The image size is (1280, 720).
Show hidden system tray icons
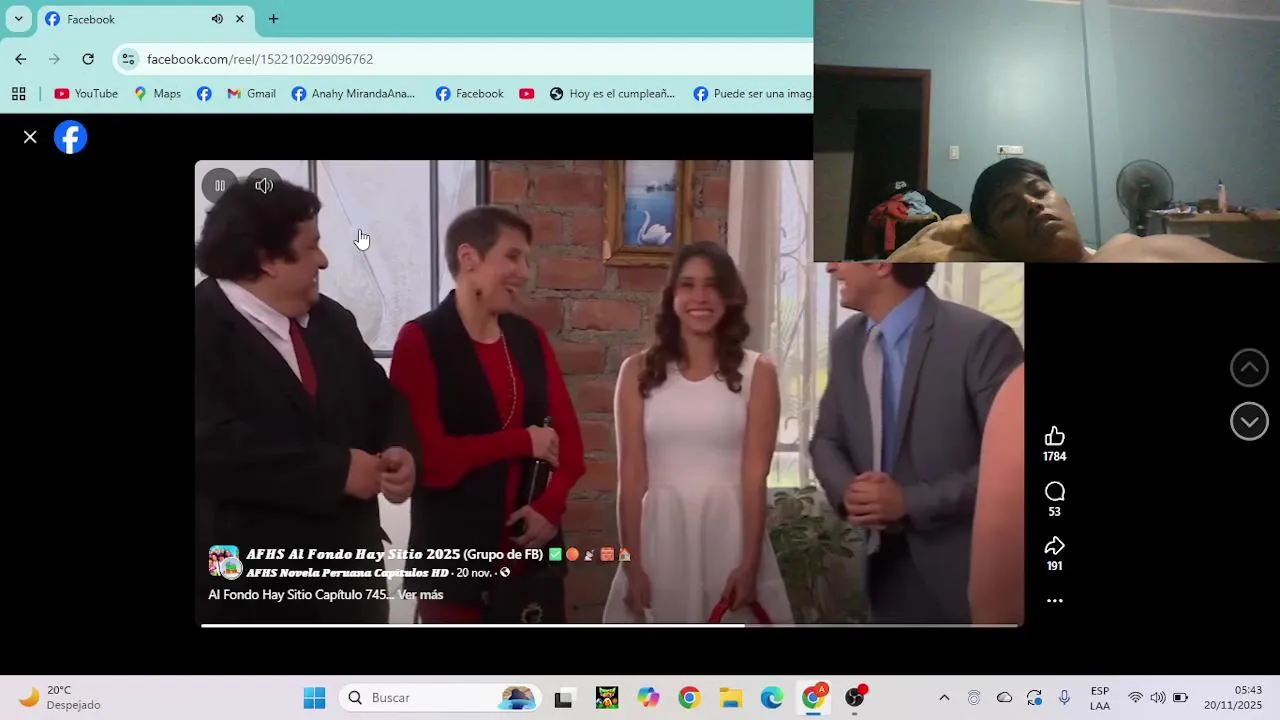coord(944,697)
